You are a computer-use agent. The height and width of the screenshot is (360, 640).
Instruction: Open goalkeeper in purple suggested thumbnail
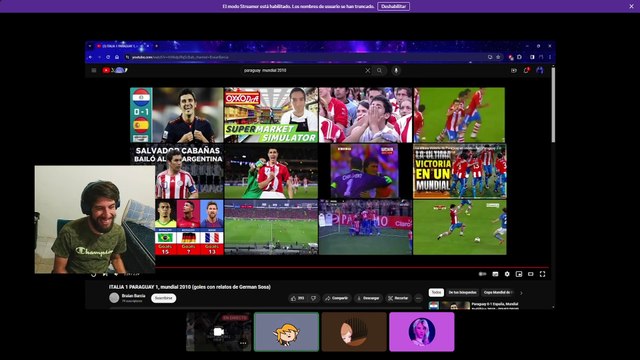pos(365,171)
